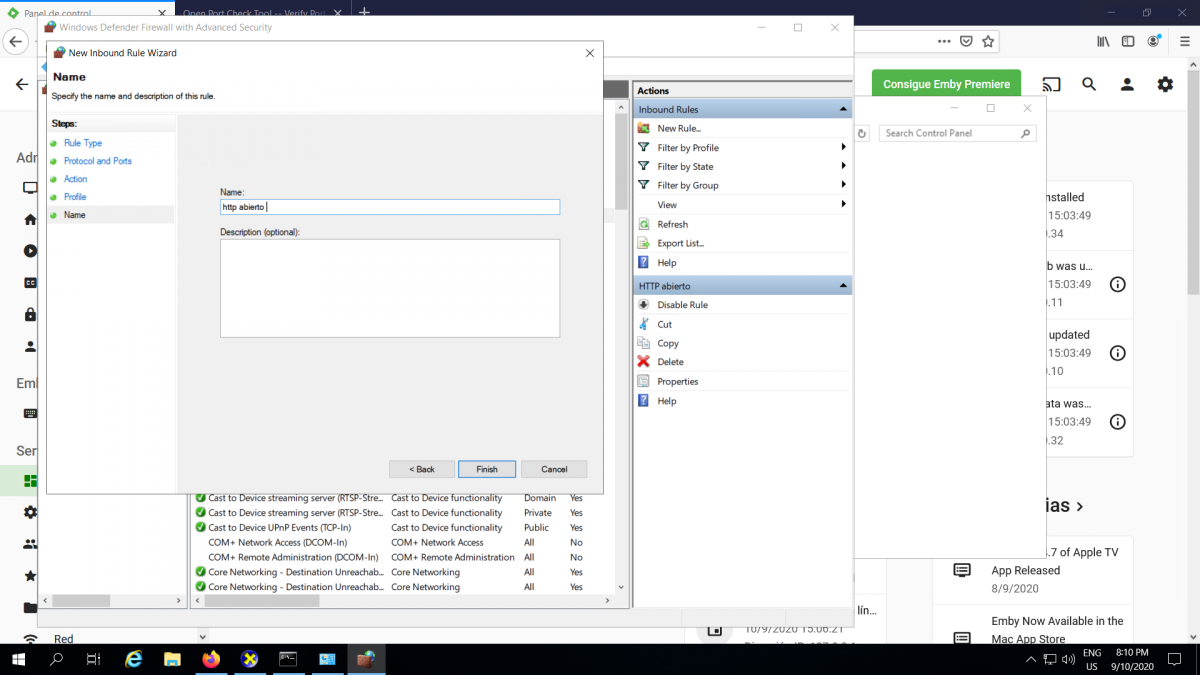This screenshot has height=675, width=1200.
Task: Go to the Protocol and Ports step
Action: [97, 161]
